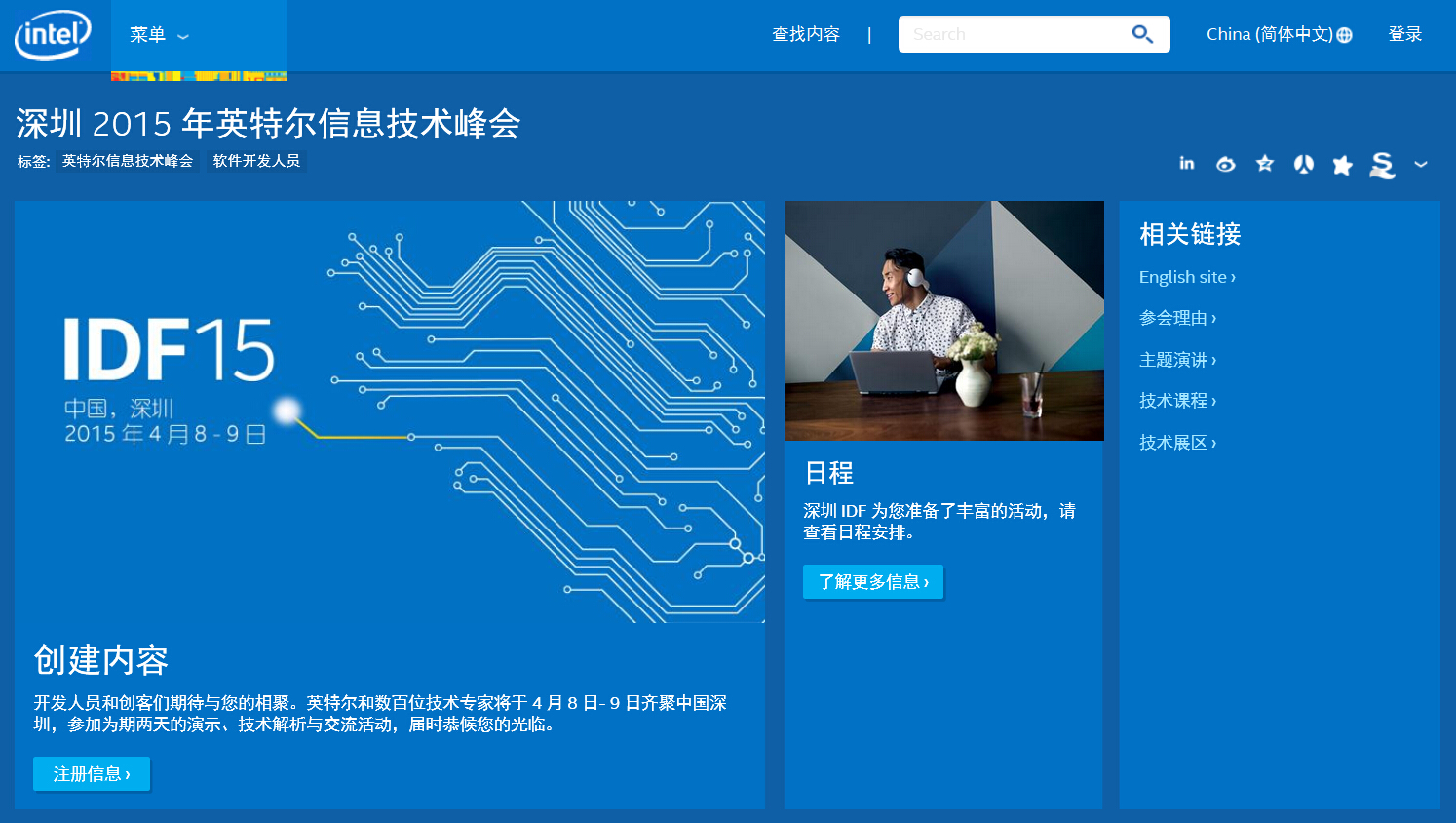Click the 相关链接 heading
The height and width of the screenshot is (823, 1456).
click(x=1190, y=234)
